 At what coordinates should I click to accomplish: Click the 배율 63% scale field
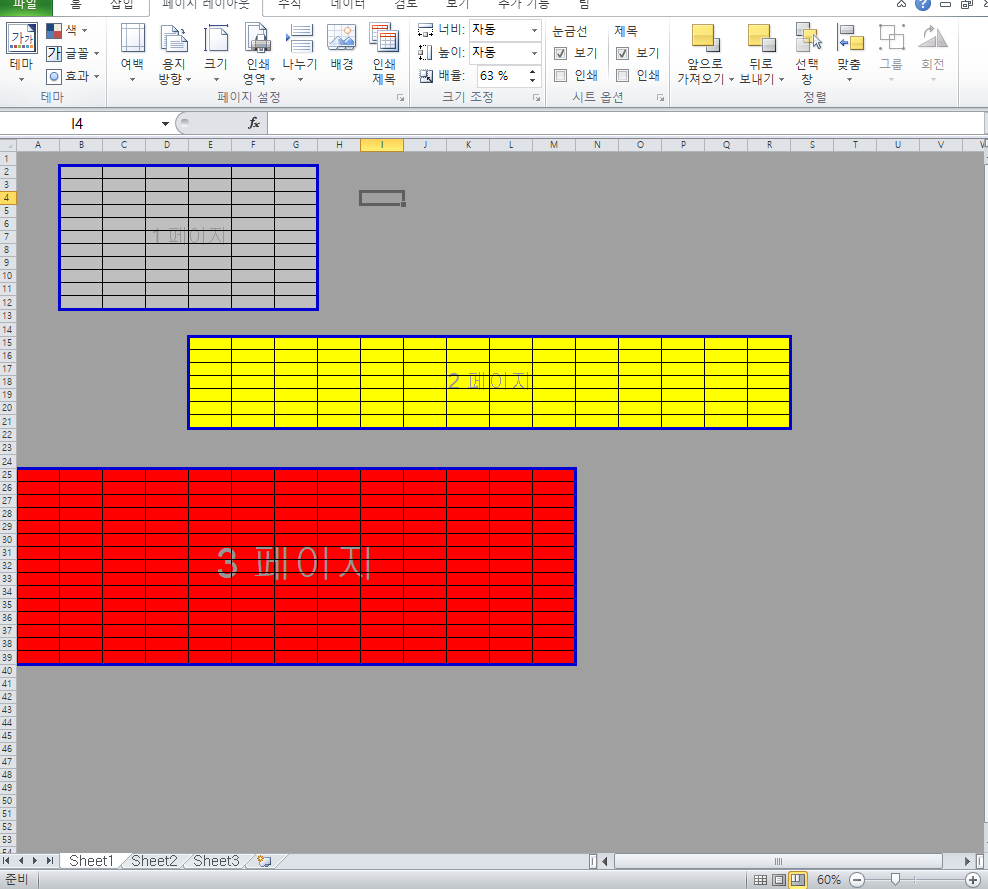coord(501,76)
